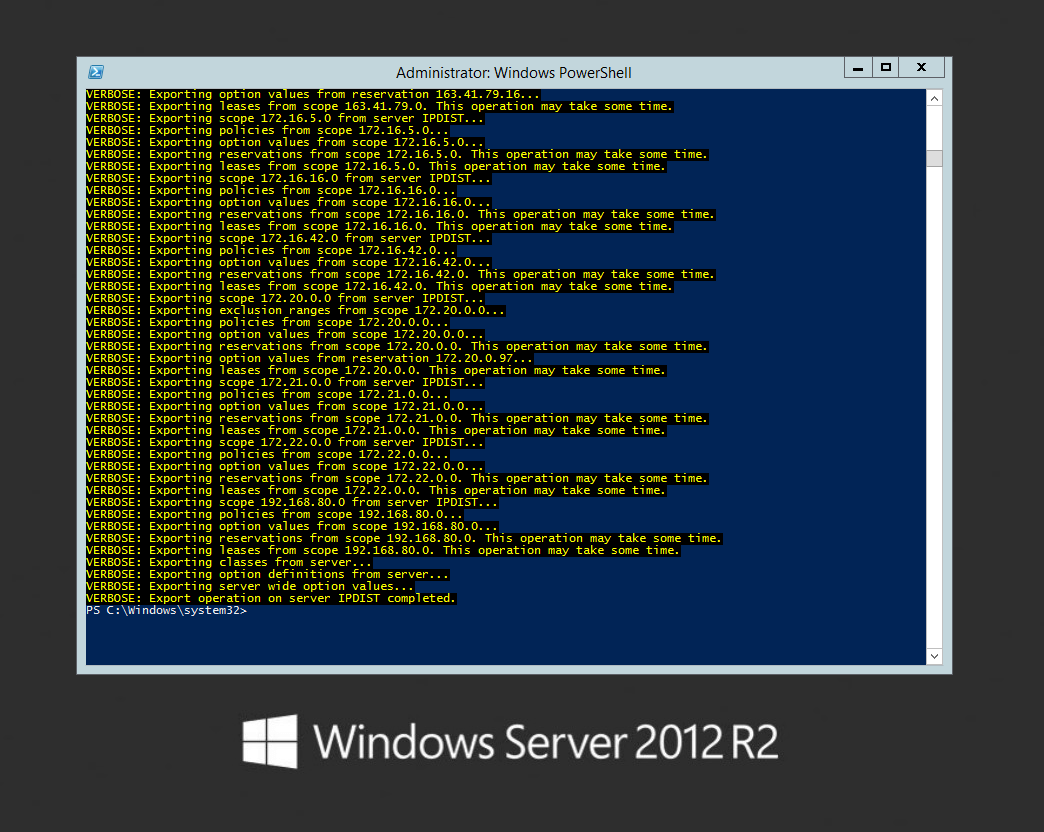
Task: Click the line exporting scope 172.16.5.0
Action: pos(280,117)
